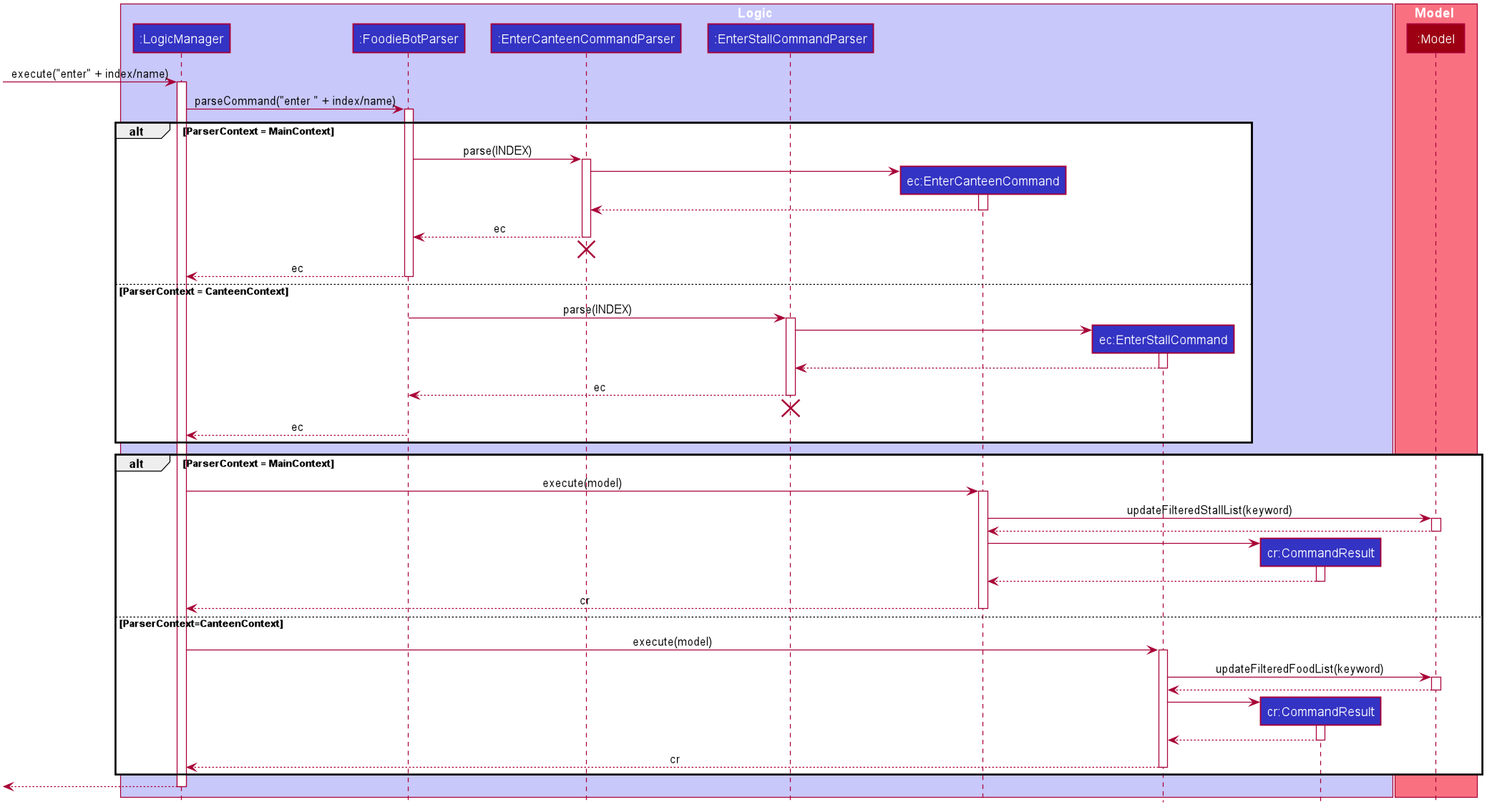Screen dimensions: 1492x812
Task: Click the :LogicManager participant box
Action: click(x=182, y=39)
